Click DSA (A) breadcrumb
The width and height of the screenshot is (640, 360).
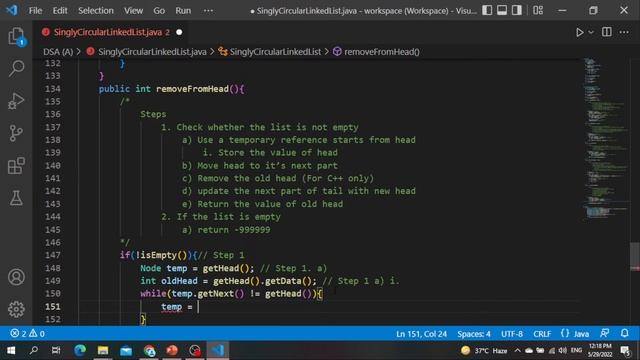(58, 52)
